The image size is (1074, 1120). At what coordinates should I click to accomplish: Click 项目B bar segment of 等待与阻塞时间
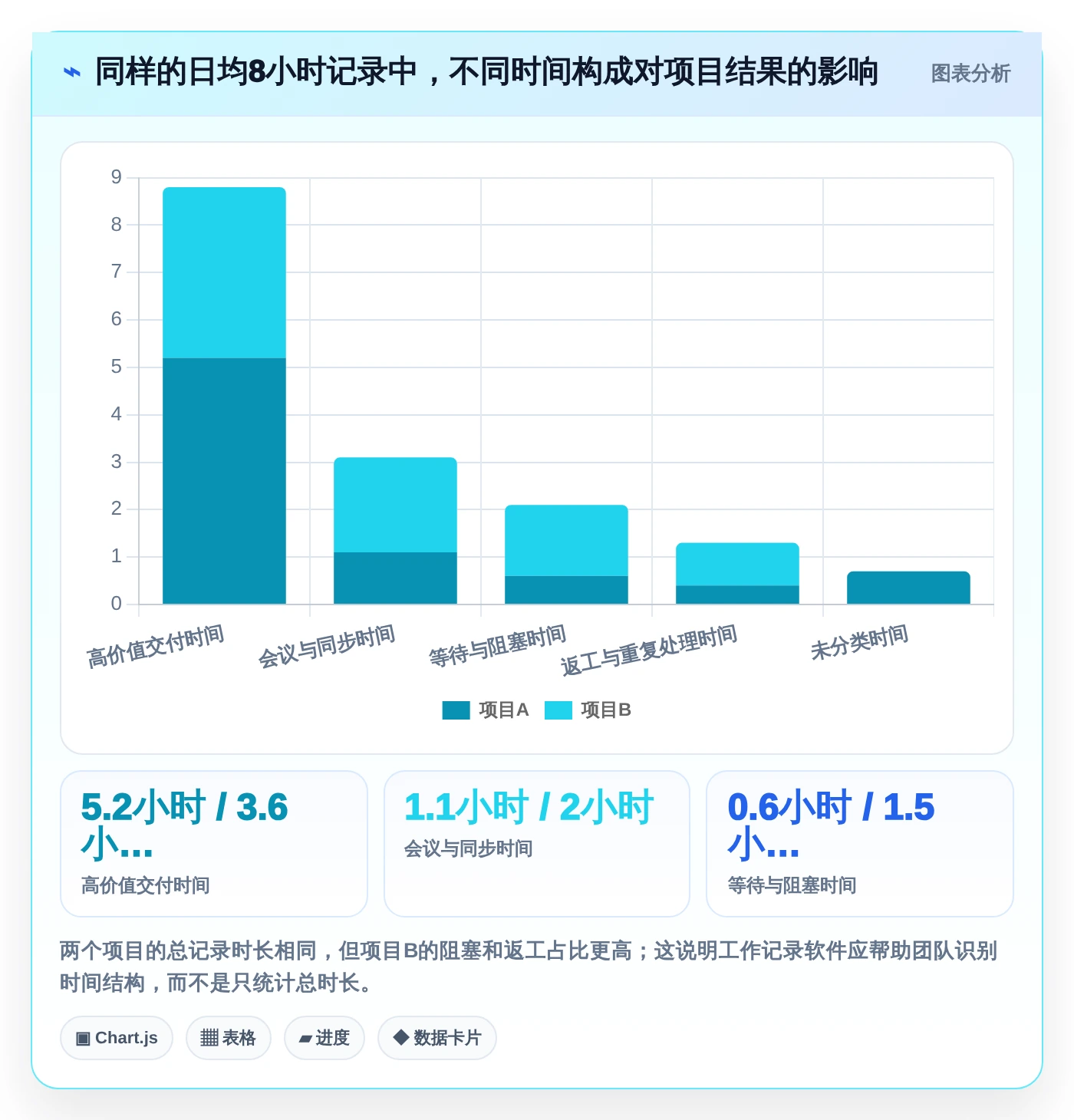[x=566, y=540]
